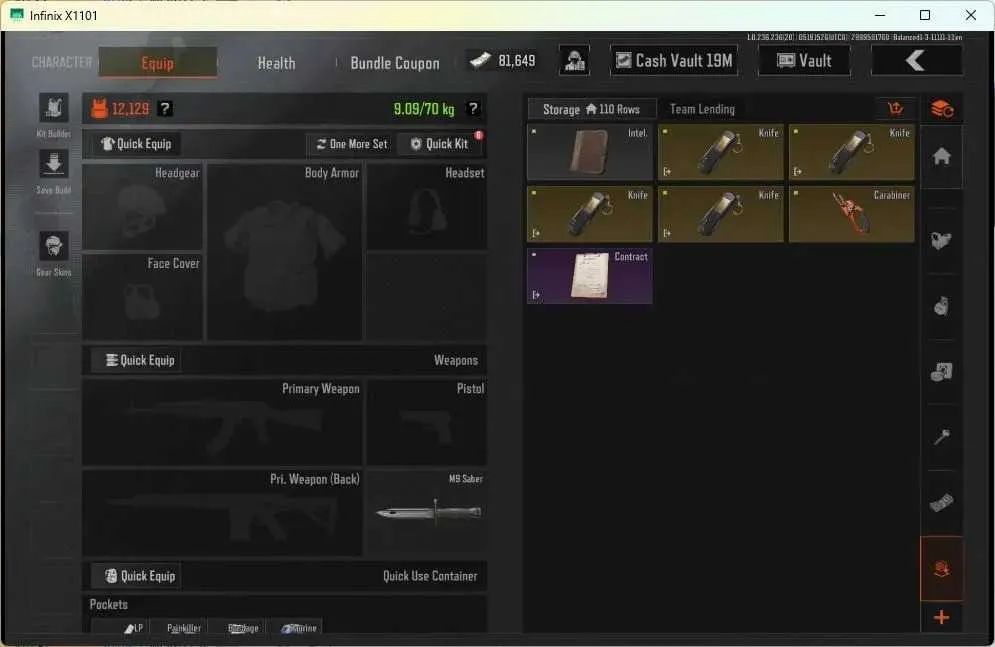This screenshot has width=995, height=647.
Task: Open the Quick Kit button
Action: 440,144
